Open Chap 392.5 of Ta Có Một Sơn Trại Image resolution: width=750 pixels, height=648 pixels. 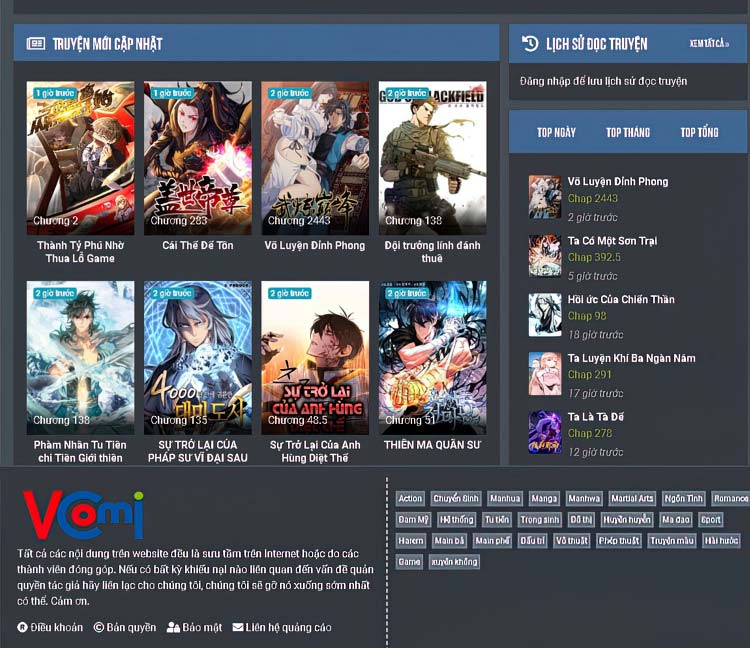click(x=594, y=257)
